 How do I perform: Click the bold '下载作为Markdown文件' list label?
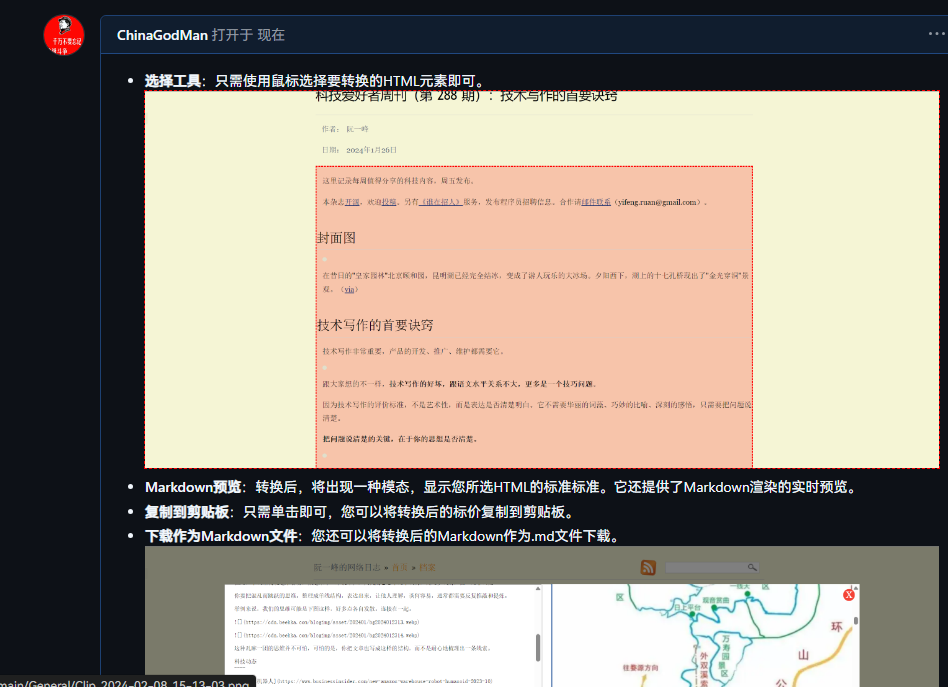[221, 536]
